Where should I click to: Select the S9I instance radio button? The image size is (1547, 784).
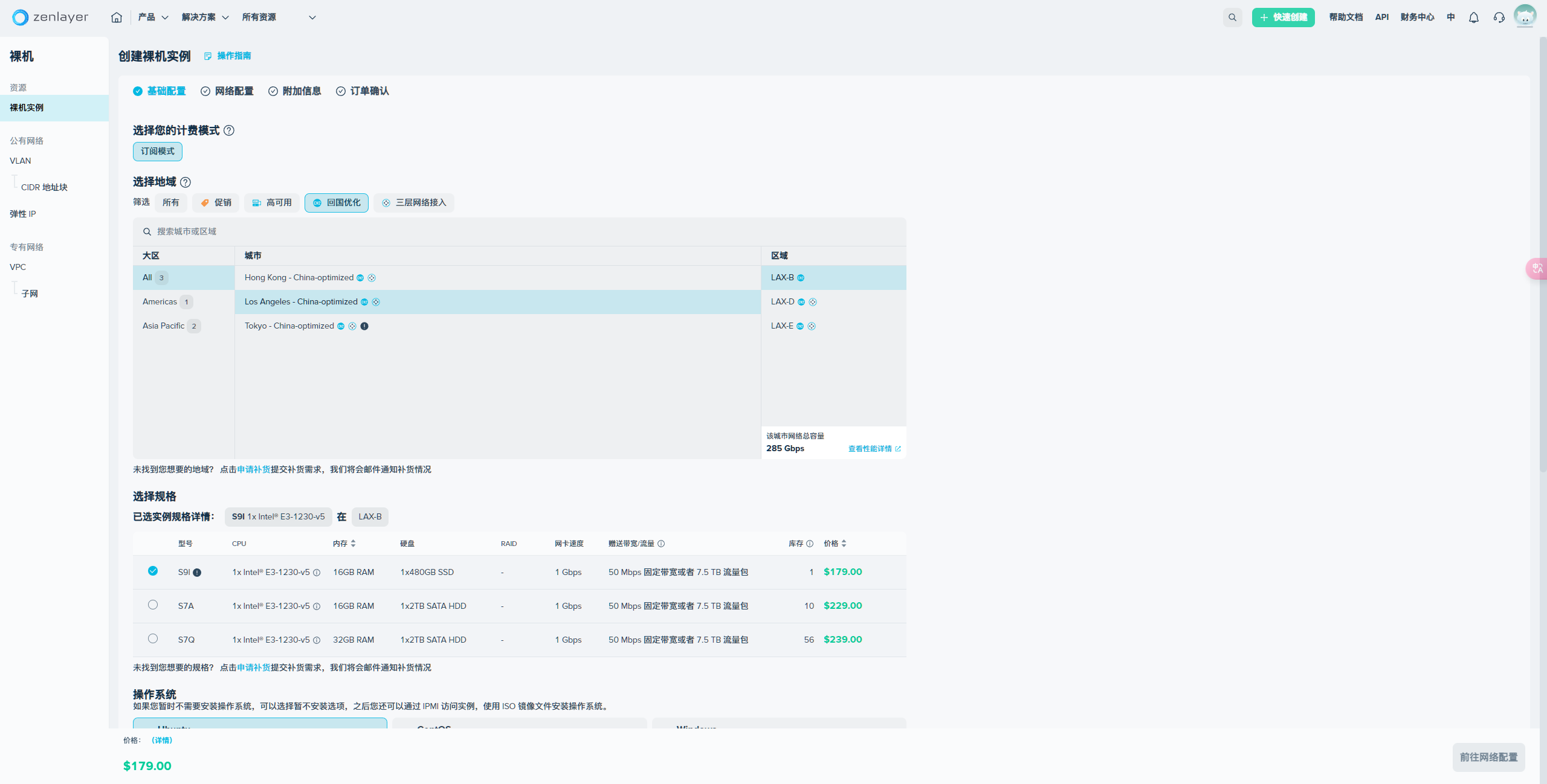153,571
